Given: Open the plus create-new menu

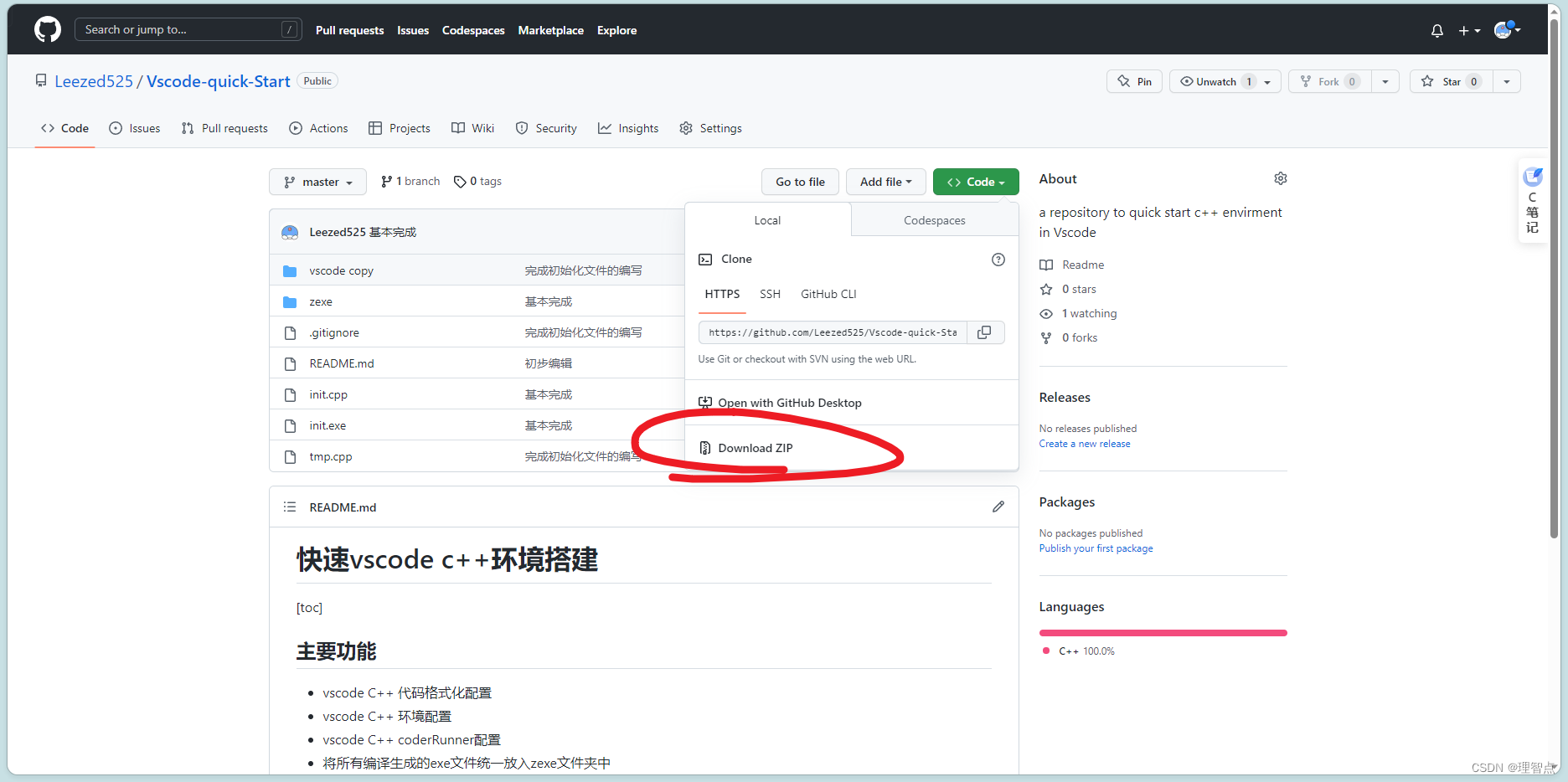Looking at the screenshot, I should click(1469, 31).
